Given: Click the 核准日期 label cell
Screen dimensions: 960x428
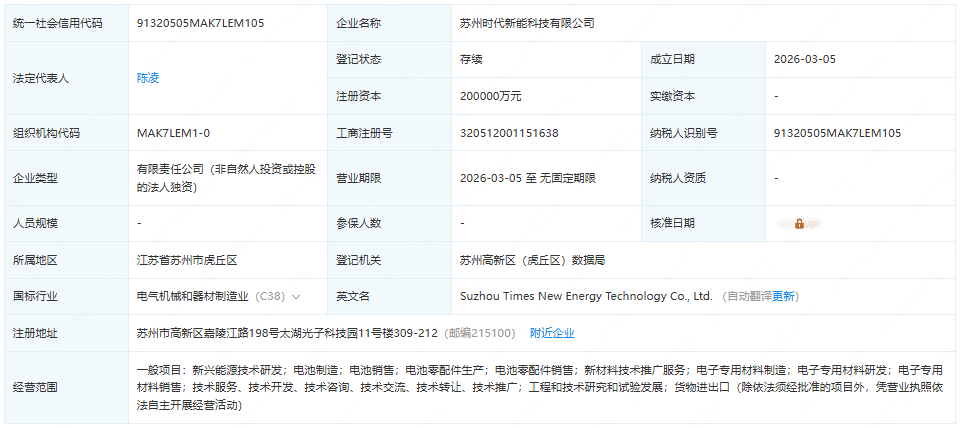Looking at the screenshot, I should click(x=703, y=223).
